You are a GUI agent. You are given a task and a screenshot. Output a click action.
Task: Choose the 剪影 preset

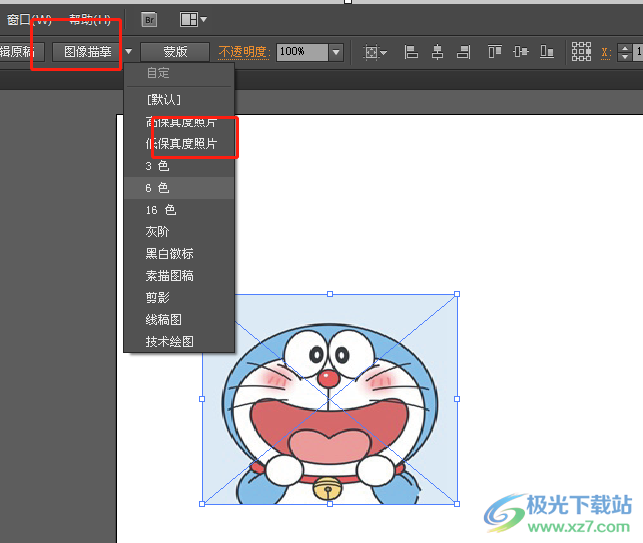[x=179, y=298]
